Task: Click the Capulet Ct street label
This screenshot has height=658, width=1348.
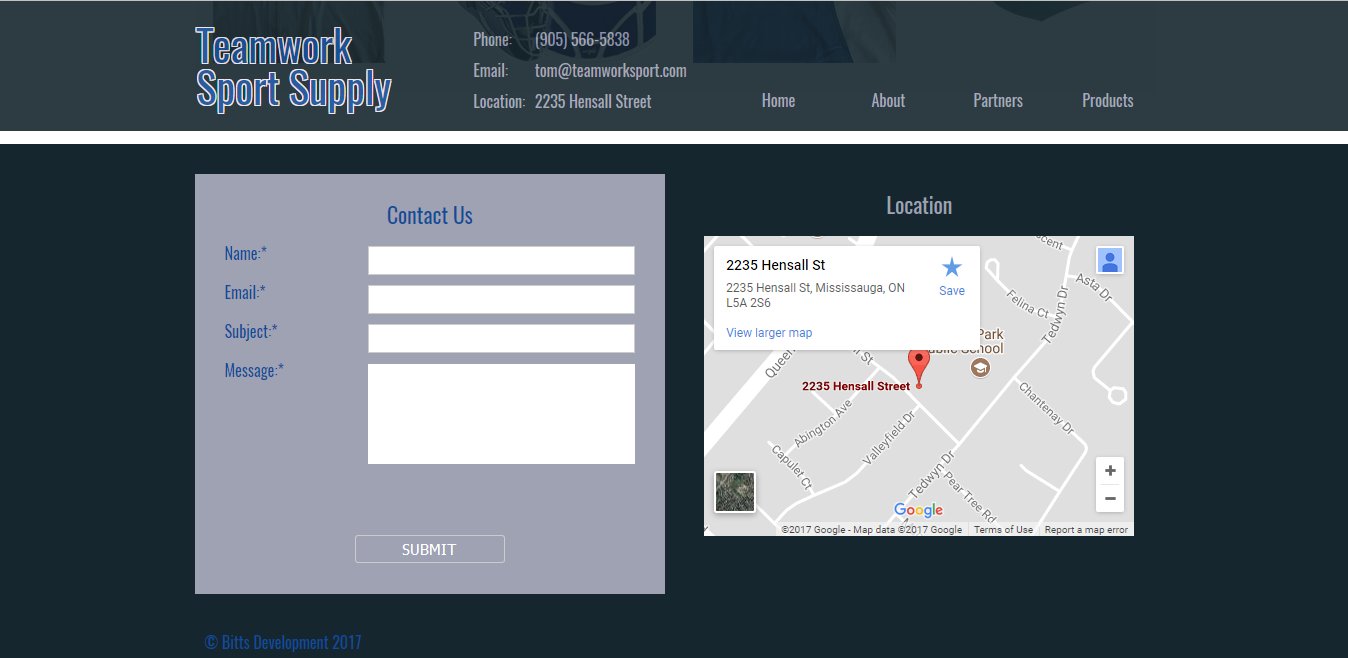Action: click(x=792, y=468)
